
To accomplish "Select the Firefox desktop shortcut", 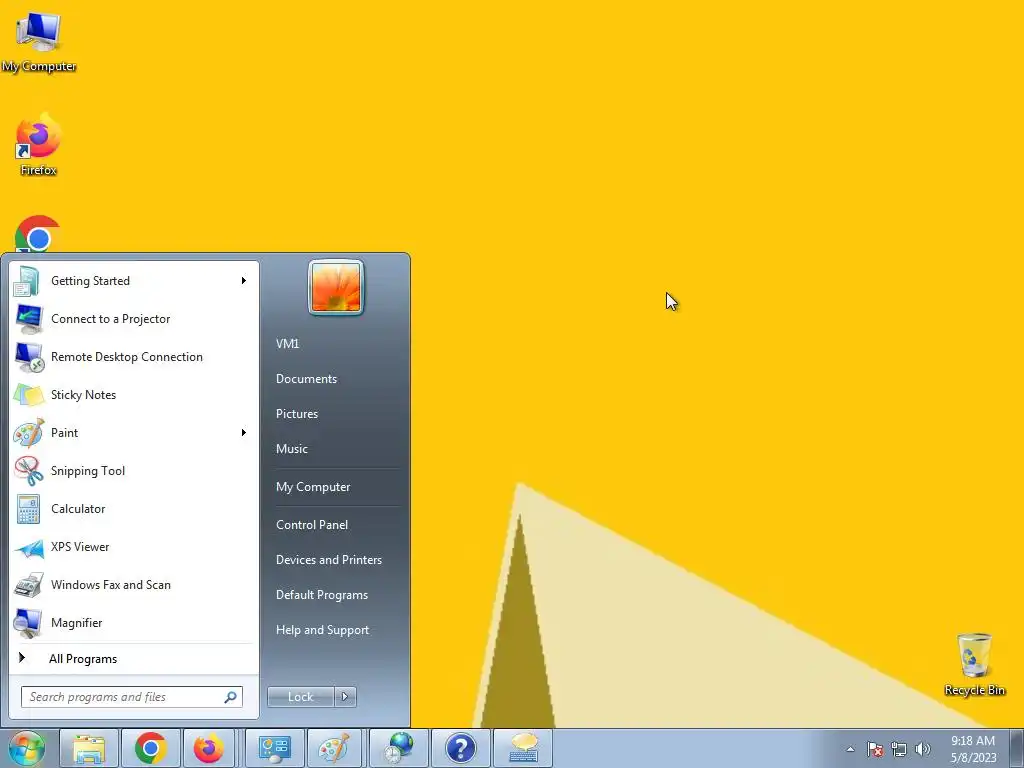I will pos(39,145).
